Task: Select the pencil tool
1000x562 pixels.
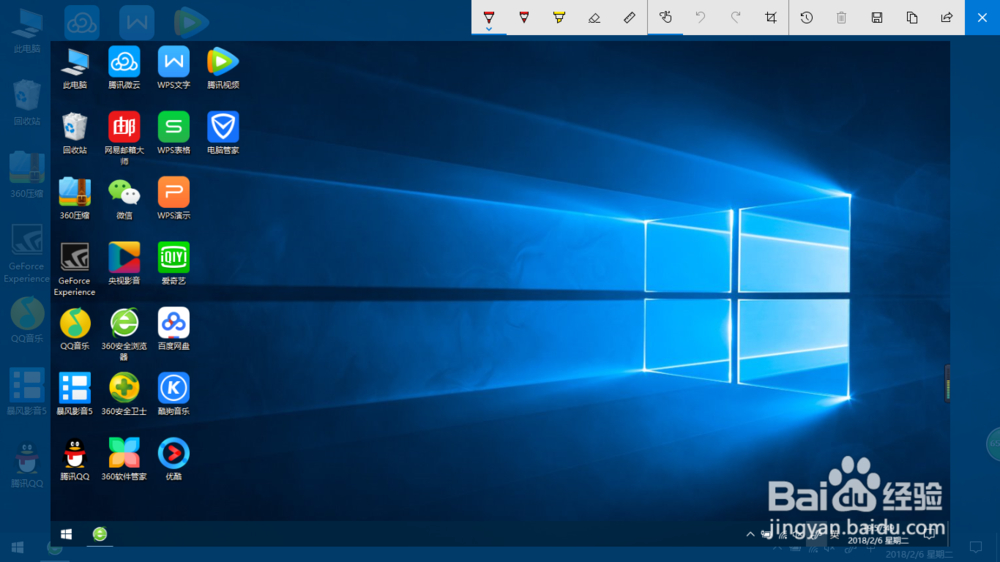Action: point(524,17)
